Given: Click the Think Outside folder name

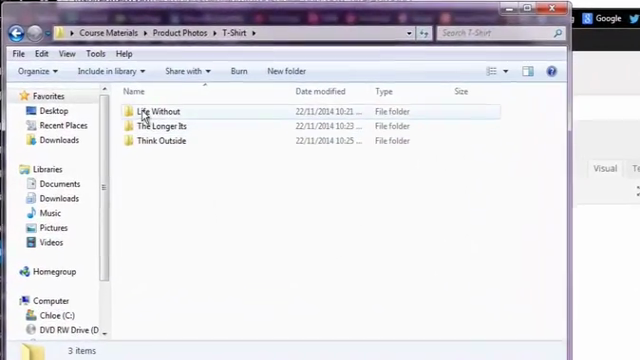Looking at the screenshot, I should [162, 141].
